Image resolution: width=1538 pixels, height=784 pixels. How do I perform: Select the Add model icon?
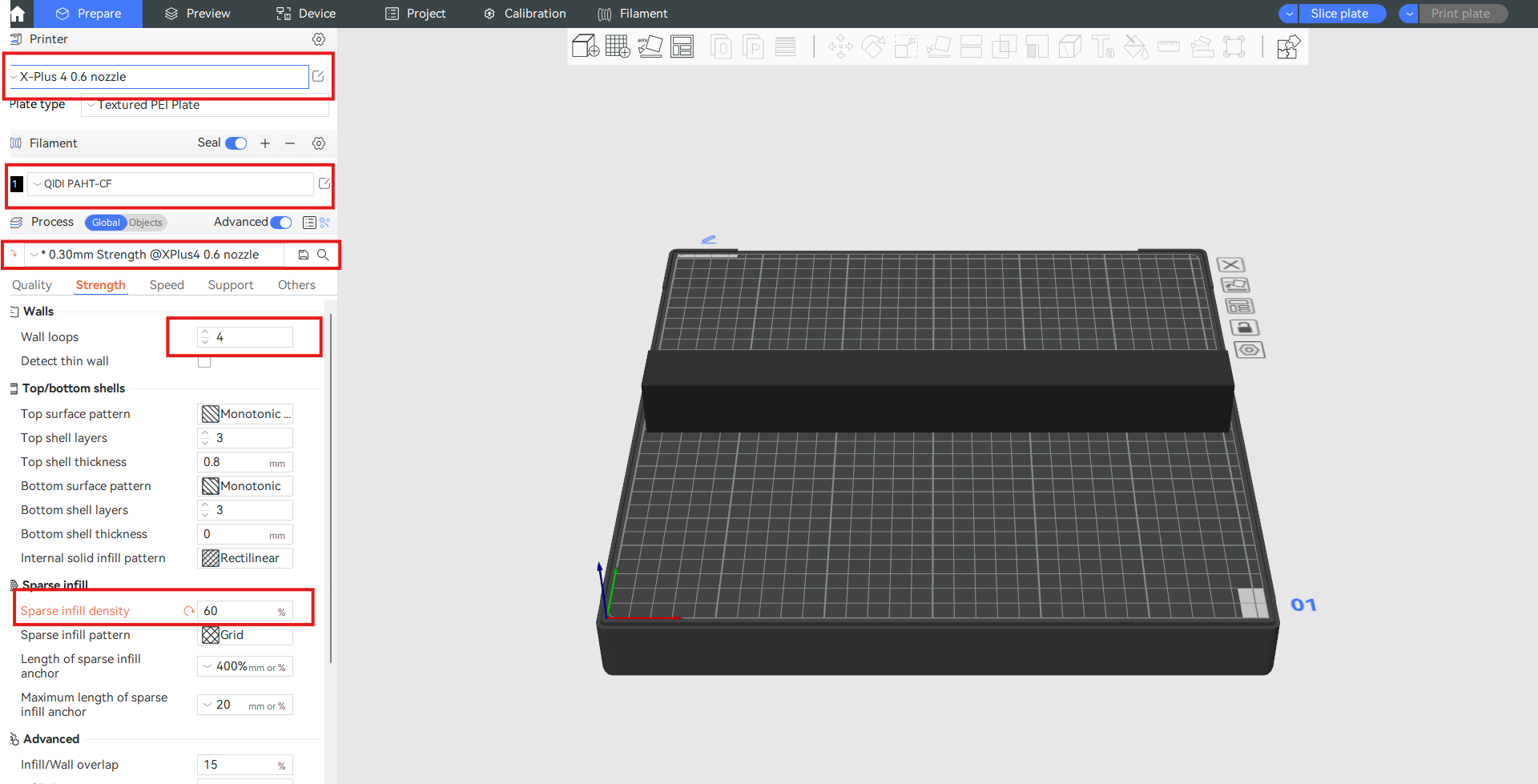(584, 46)
